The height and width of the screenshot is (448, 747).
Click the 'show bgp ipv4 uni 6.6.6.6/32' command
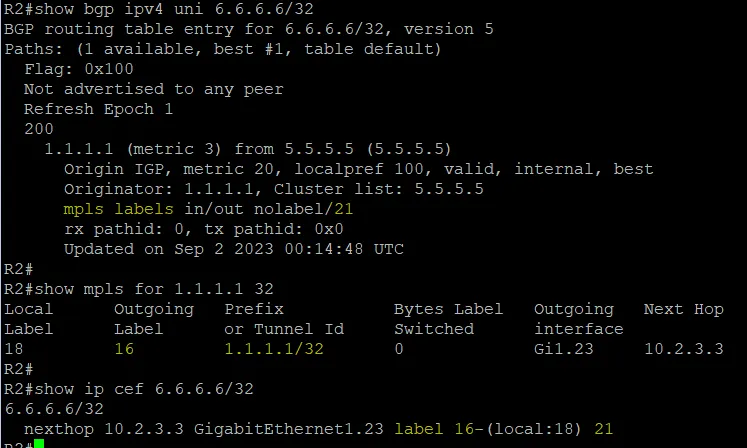tap(174, 9)
